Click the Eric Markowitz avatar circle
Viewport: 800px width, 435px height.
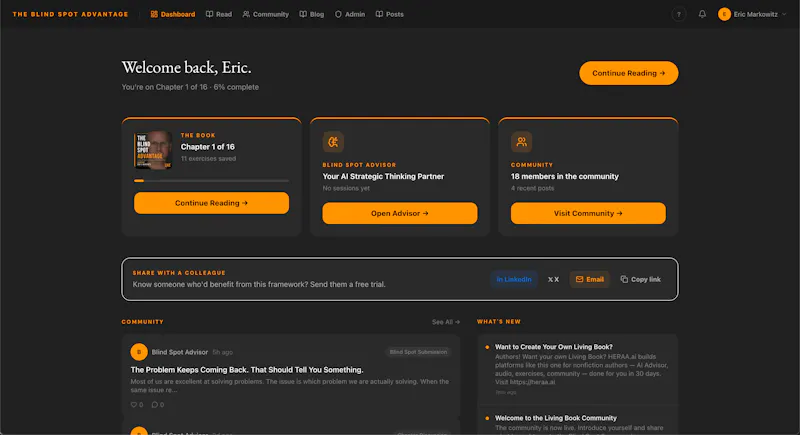(724, 14)
